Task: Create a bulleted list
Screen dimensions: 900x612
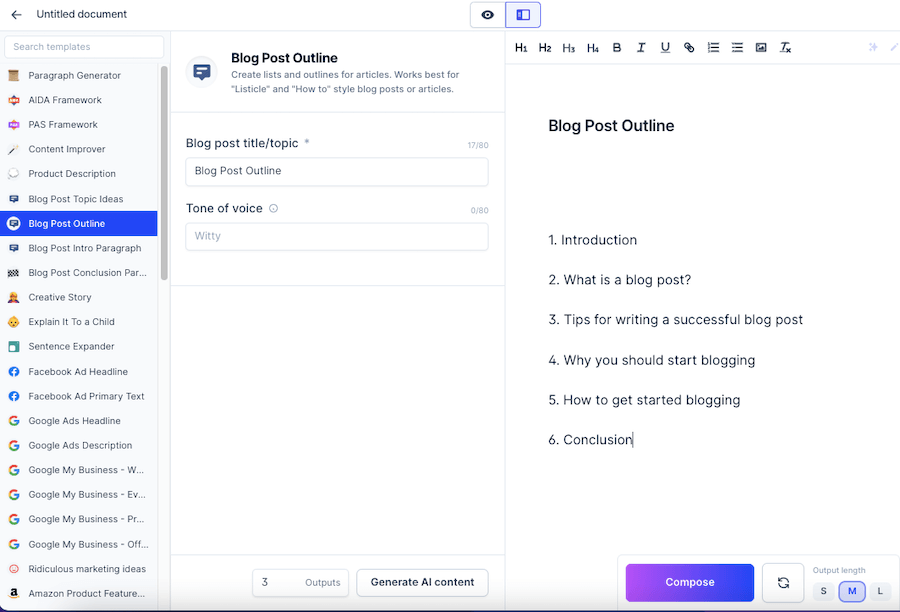Action: tap(738, 48)
